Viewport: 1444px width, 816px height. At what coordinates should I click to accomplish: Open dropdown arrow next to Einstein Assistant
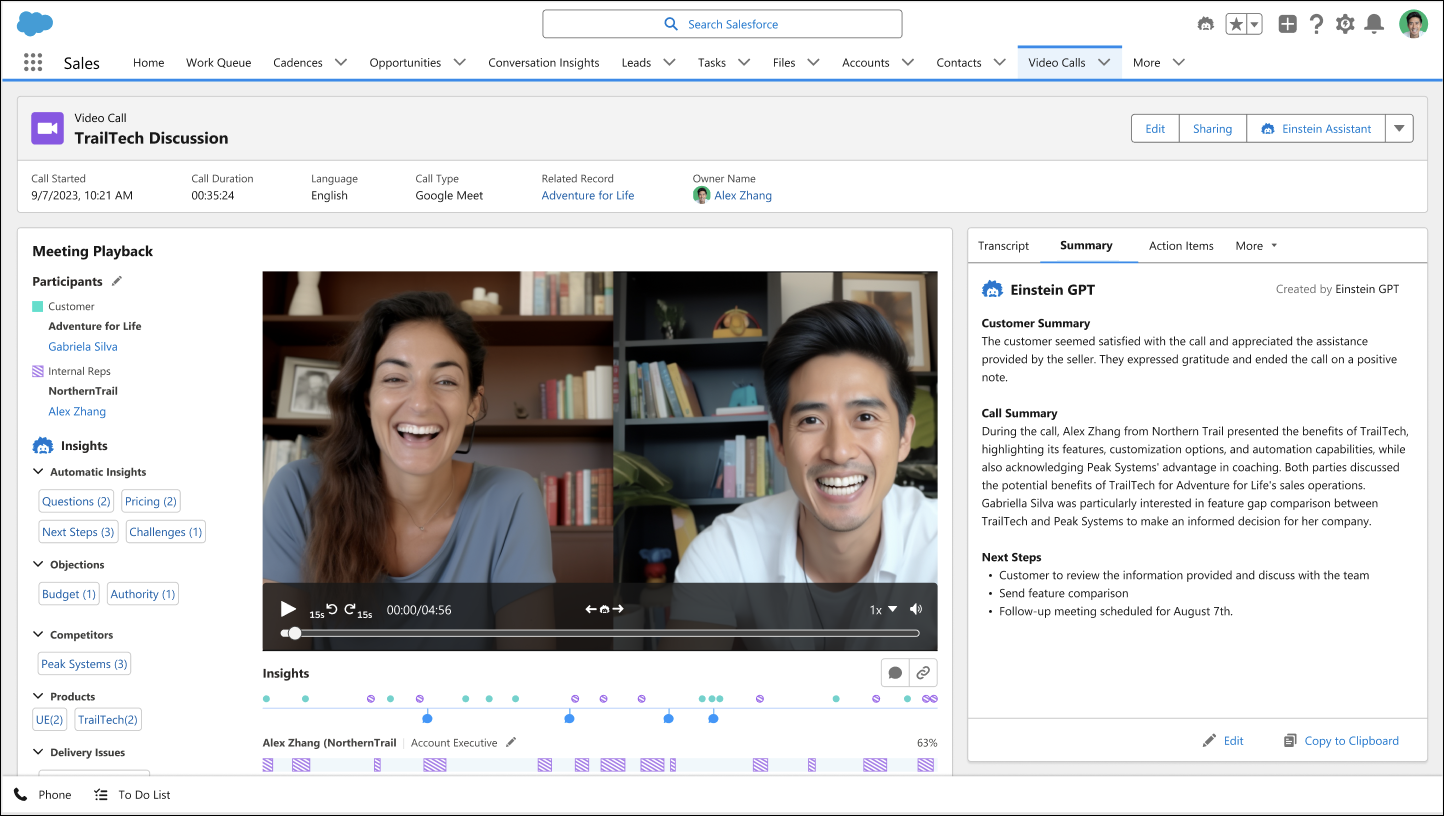point(1399,128)
